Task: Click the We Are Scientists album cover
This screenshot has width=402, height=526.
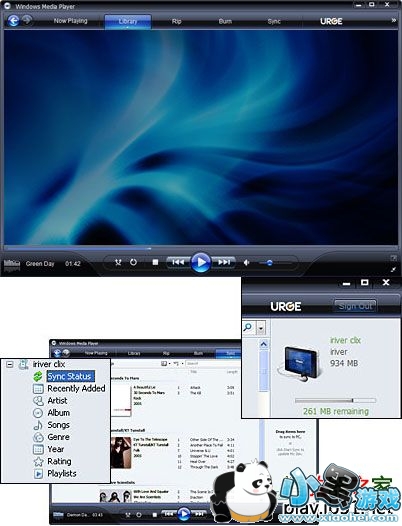Action: (115, 496)
